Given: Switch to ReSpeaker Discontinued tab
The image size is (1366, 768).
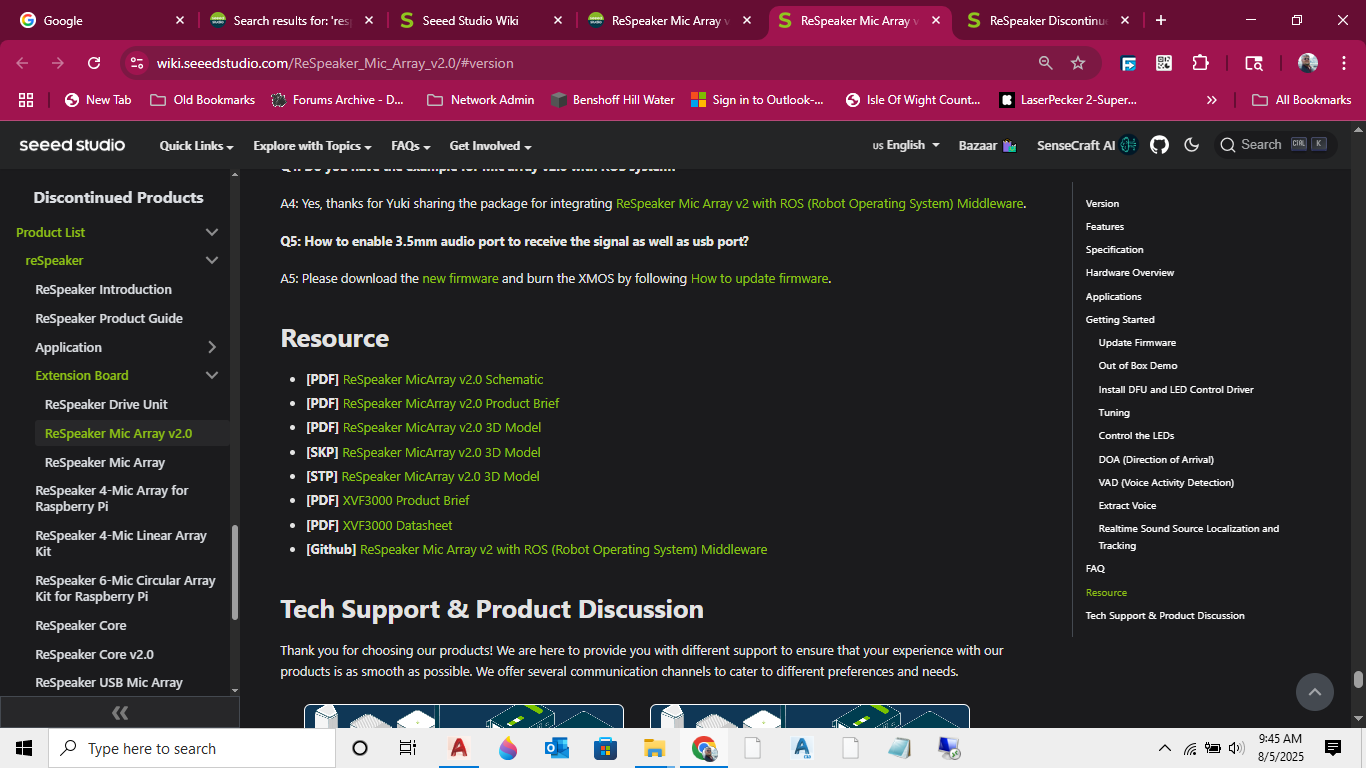Looking at the screenshot, I should pos(1048,20).
